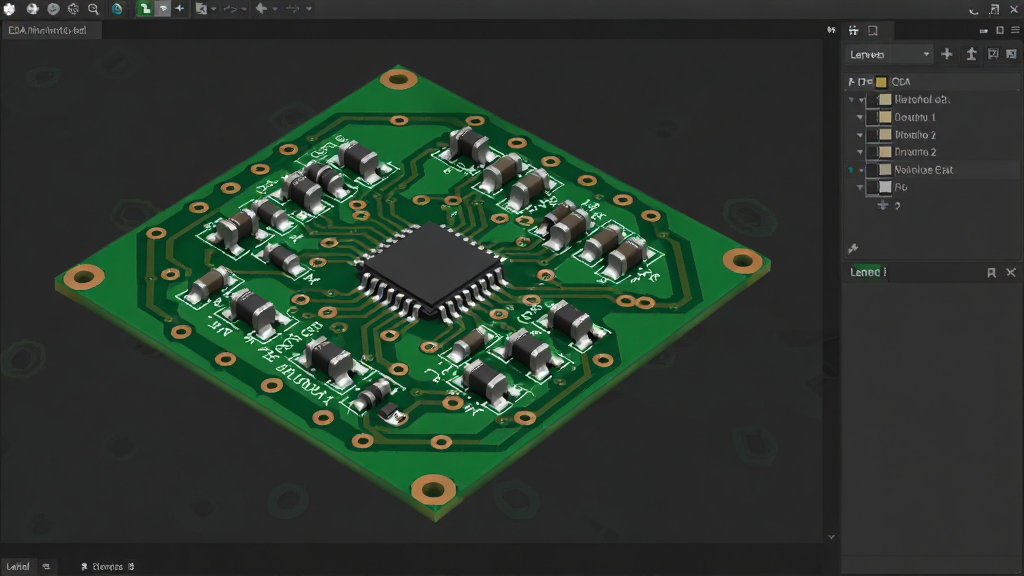1024x576 pixels.
Task: Click the plus icon beside the layers dropdown
Action: coord(947,54)
